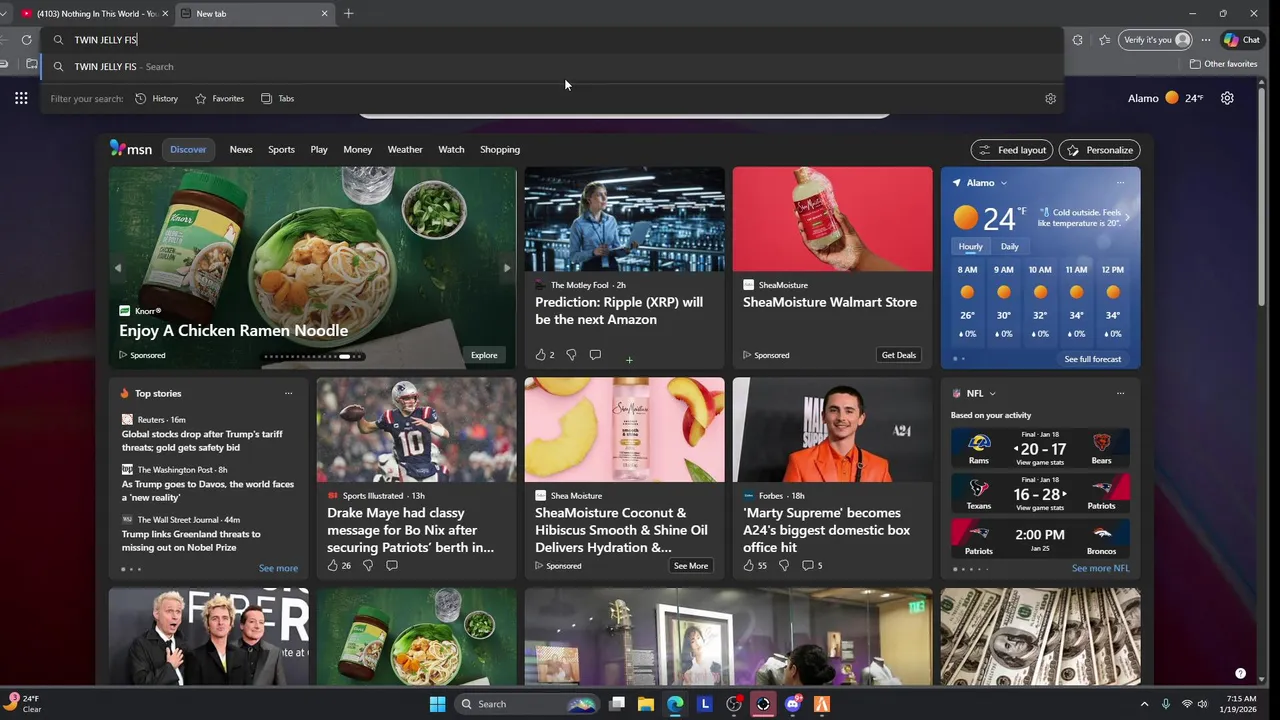1280x720 pixels.
Task: Filter search by History
Action: tap(156, 99)
